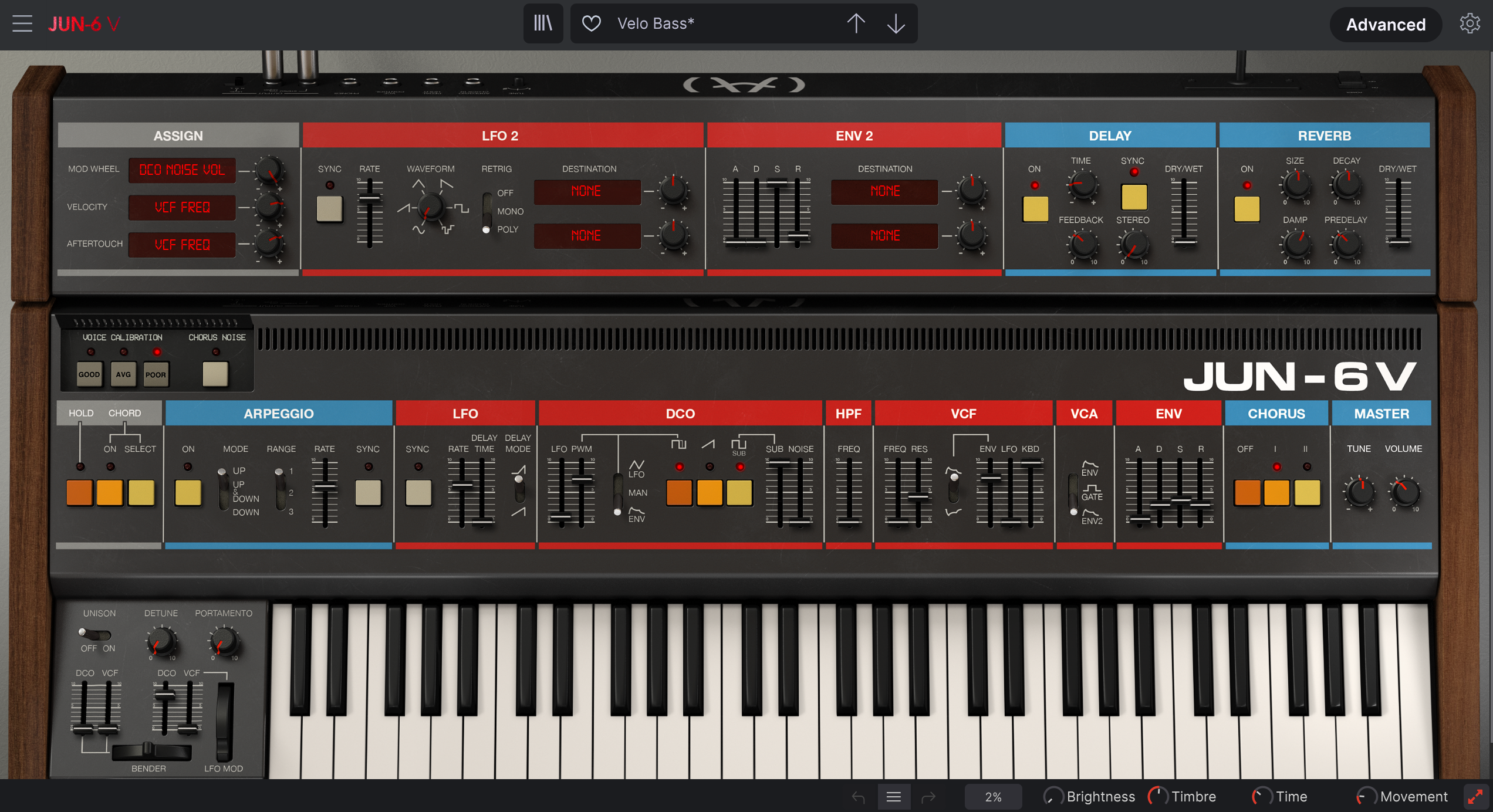
Task: Open Velocity destination VCF FREQ display
Action: (182, 207)
